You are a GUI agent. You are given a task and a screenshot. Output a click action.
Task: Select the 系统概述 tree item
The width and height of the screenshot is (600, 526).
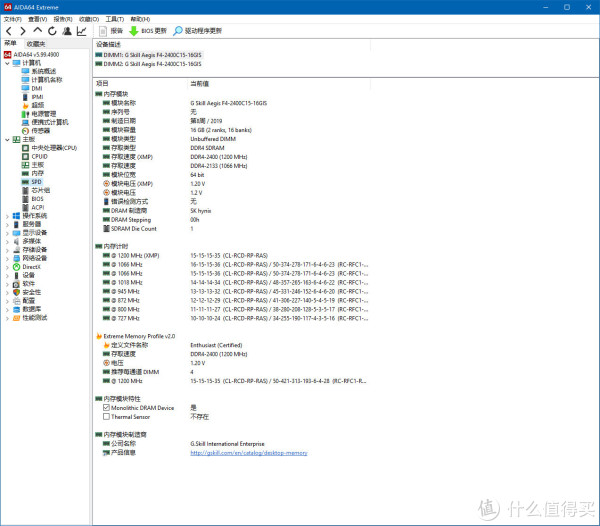click(x=39, y=72)
